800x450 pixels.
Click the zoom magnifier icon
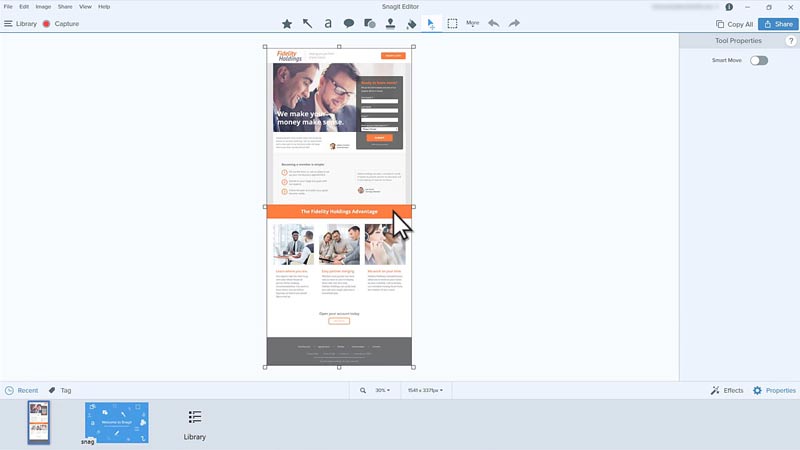click(x=363, y=390)
